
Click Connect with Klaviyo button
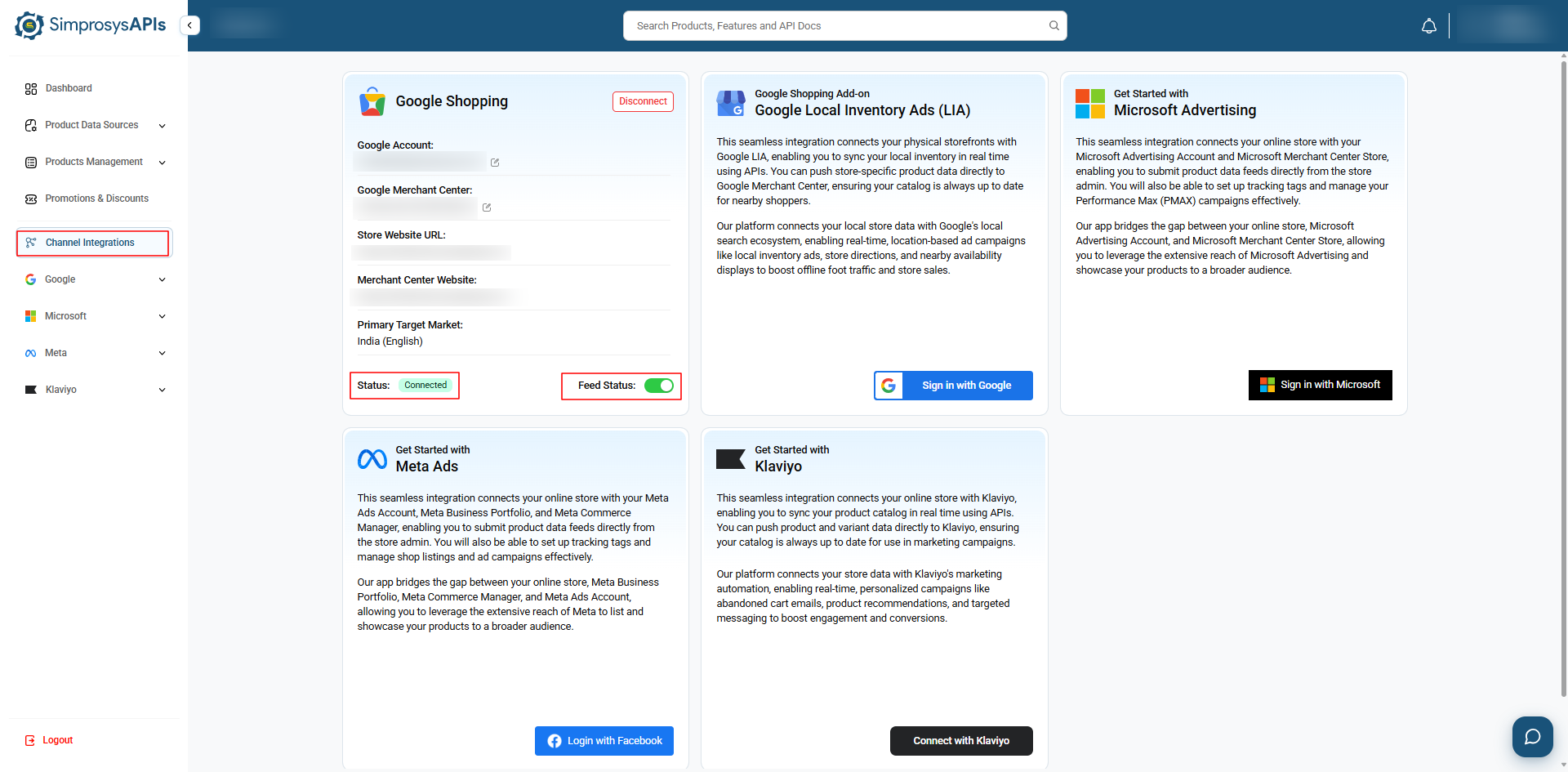961,741
